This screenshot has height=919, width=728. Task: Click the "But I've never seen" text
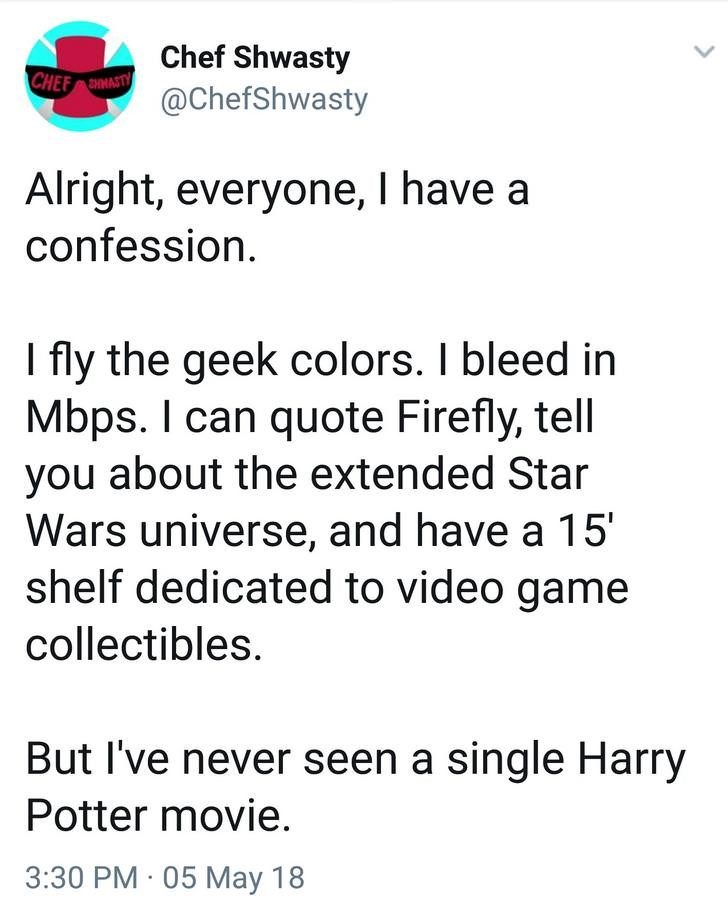[x=200, y=760]
